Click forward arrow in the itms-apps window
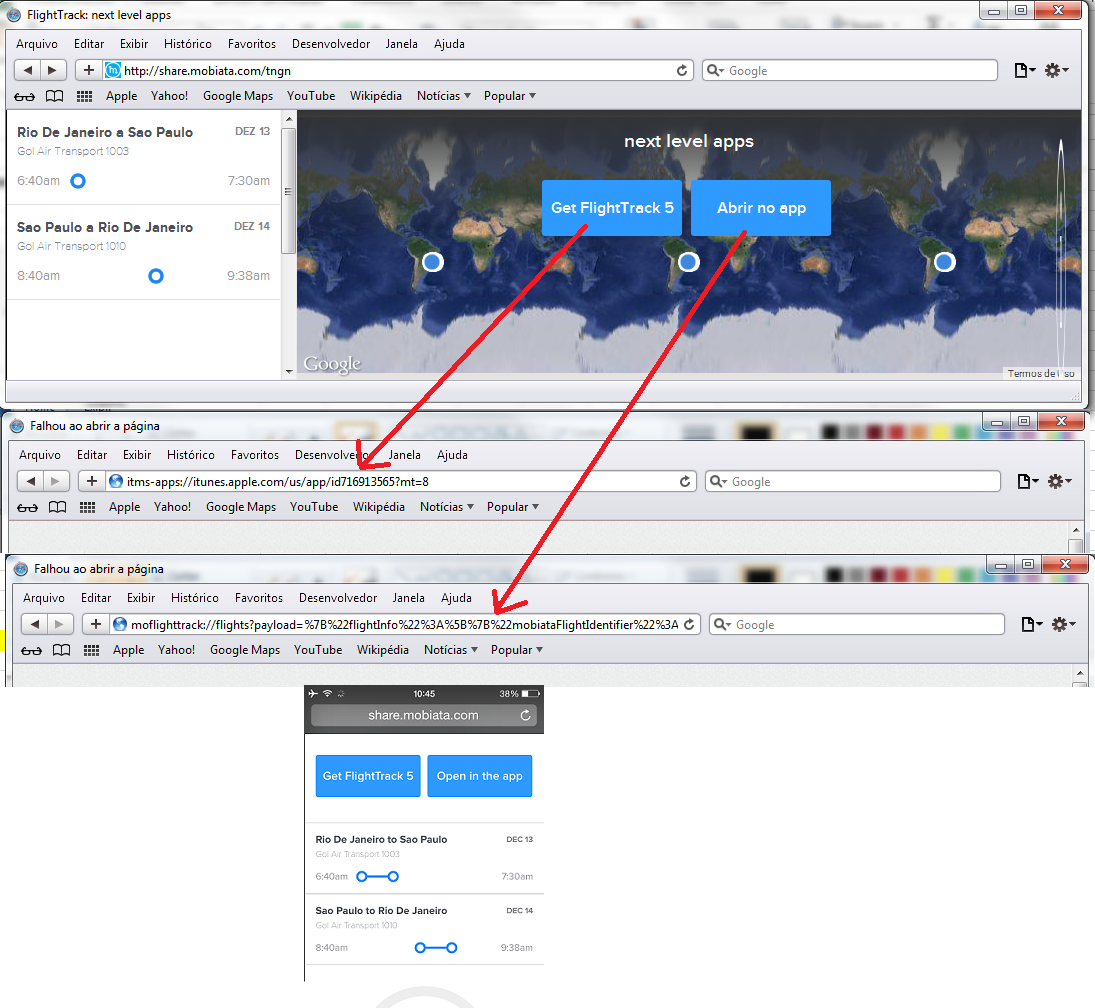This screenshot has width=1095, height=1008. coord(55,481)
